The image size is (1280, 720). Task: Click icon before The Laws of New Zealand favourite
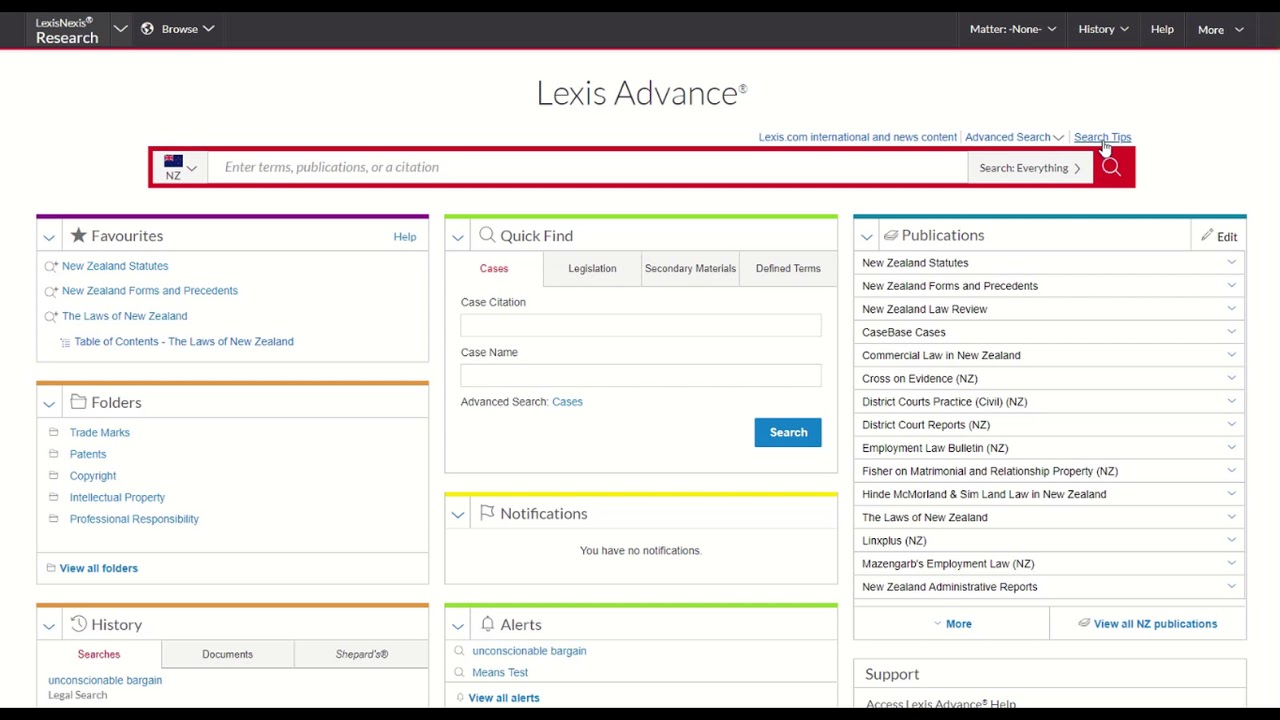click(x=51, y=316)
